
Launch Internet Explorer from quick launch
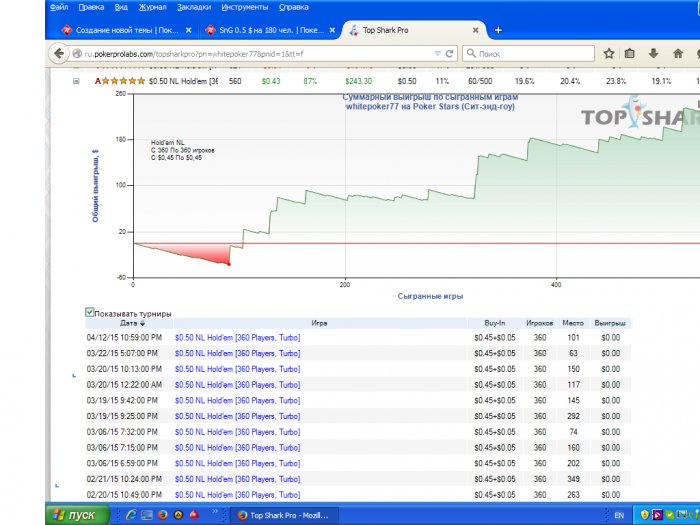(x=131, y=514)
